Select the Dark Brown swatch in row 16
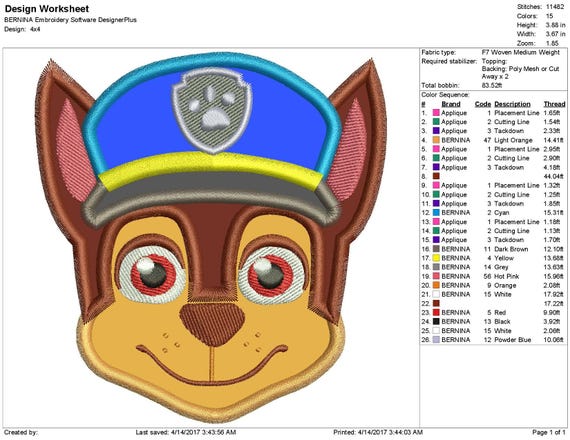The width and height of the screenshot is (570, 440). [436, 249]
